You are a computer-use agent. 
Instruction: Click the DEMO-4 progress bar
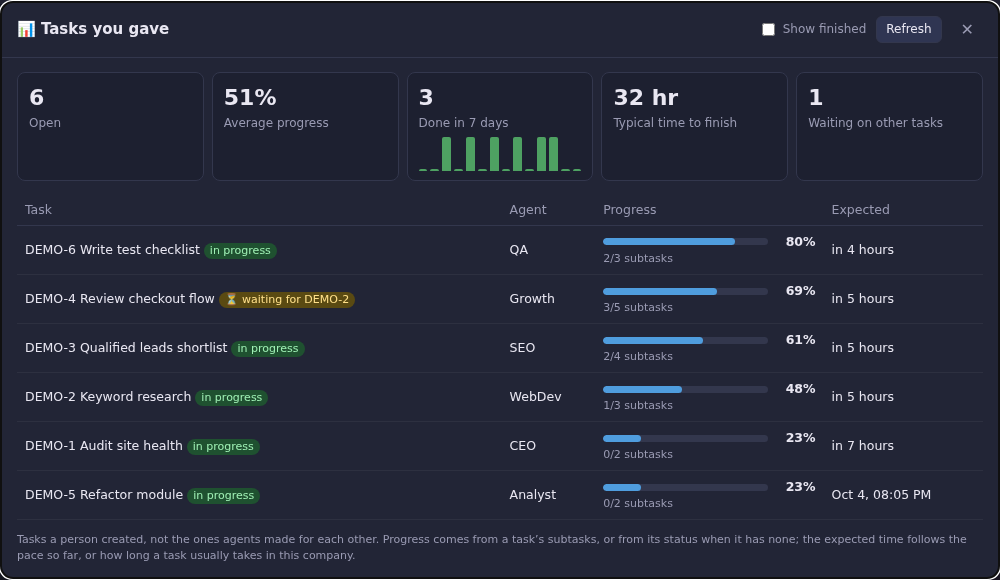(685, 292)
